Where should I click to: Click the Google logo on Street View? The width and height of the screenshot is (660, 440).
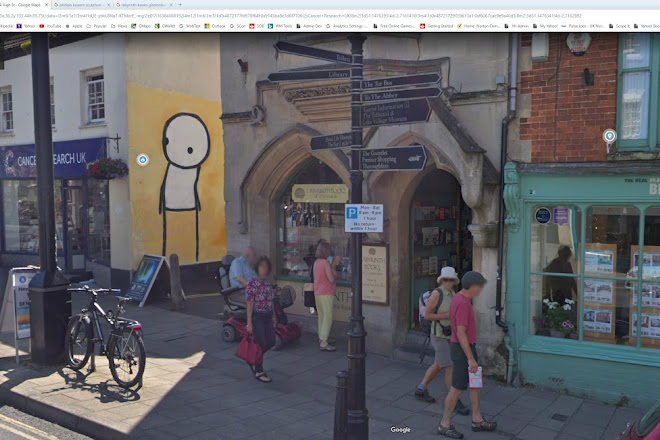coord(400,429)
